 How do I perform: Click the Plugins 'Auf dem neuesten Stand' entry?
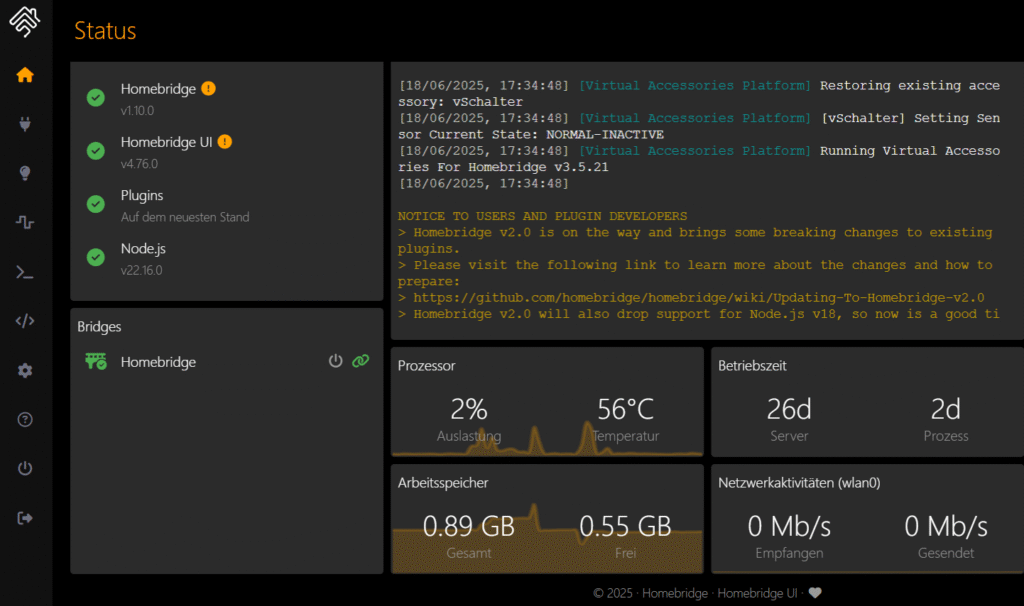click(x=185, y=217)
